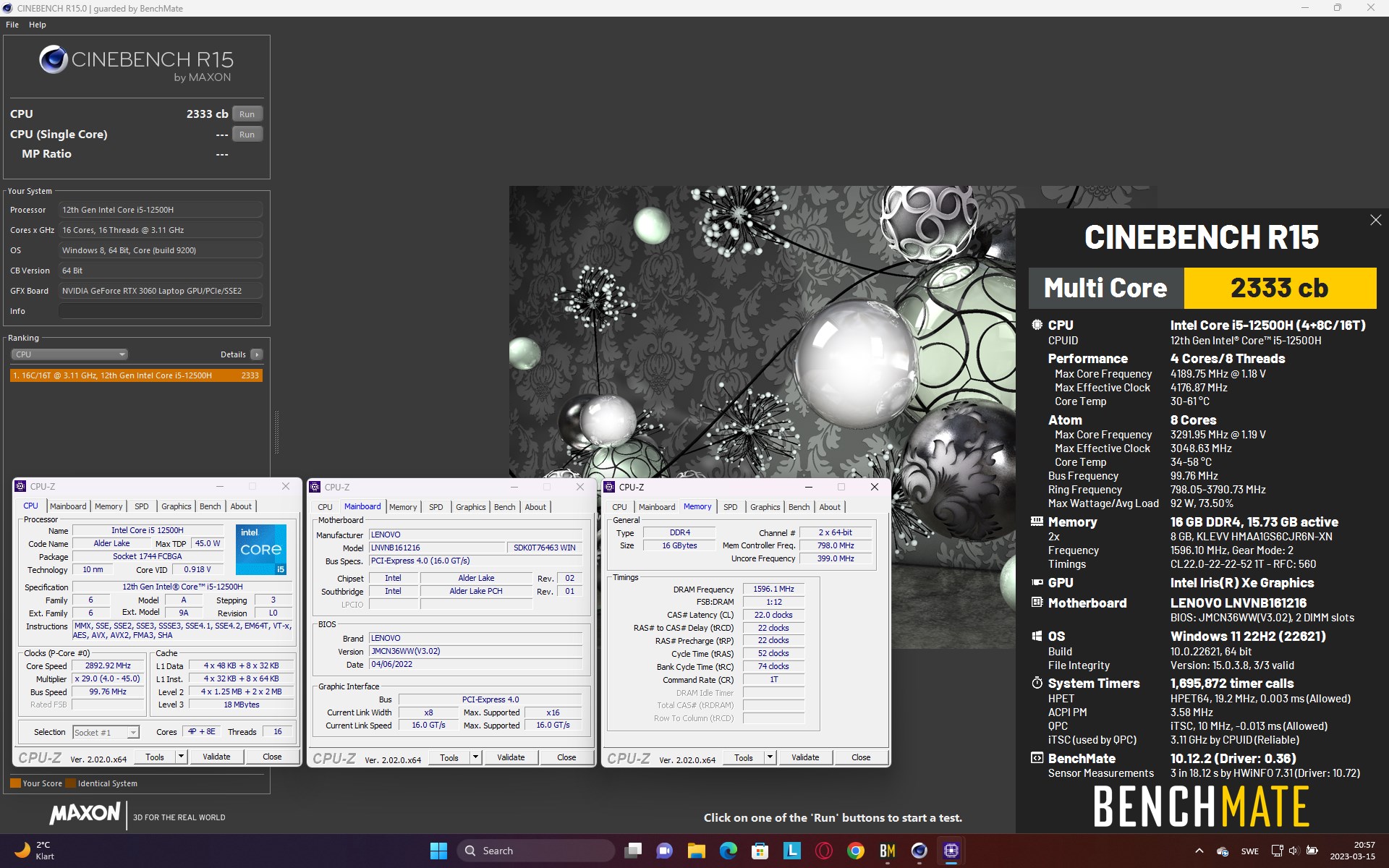Click the GFX Board NVIDIA GeForce field
1389x868 pixels.
[161, 291]
